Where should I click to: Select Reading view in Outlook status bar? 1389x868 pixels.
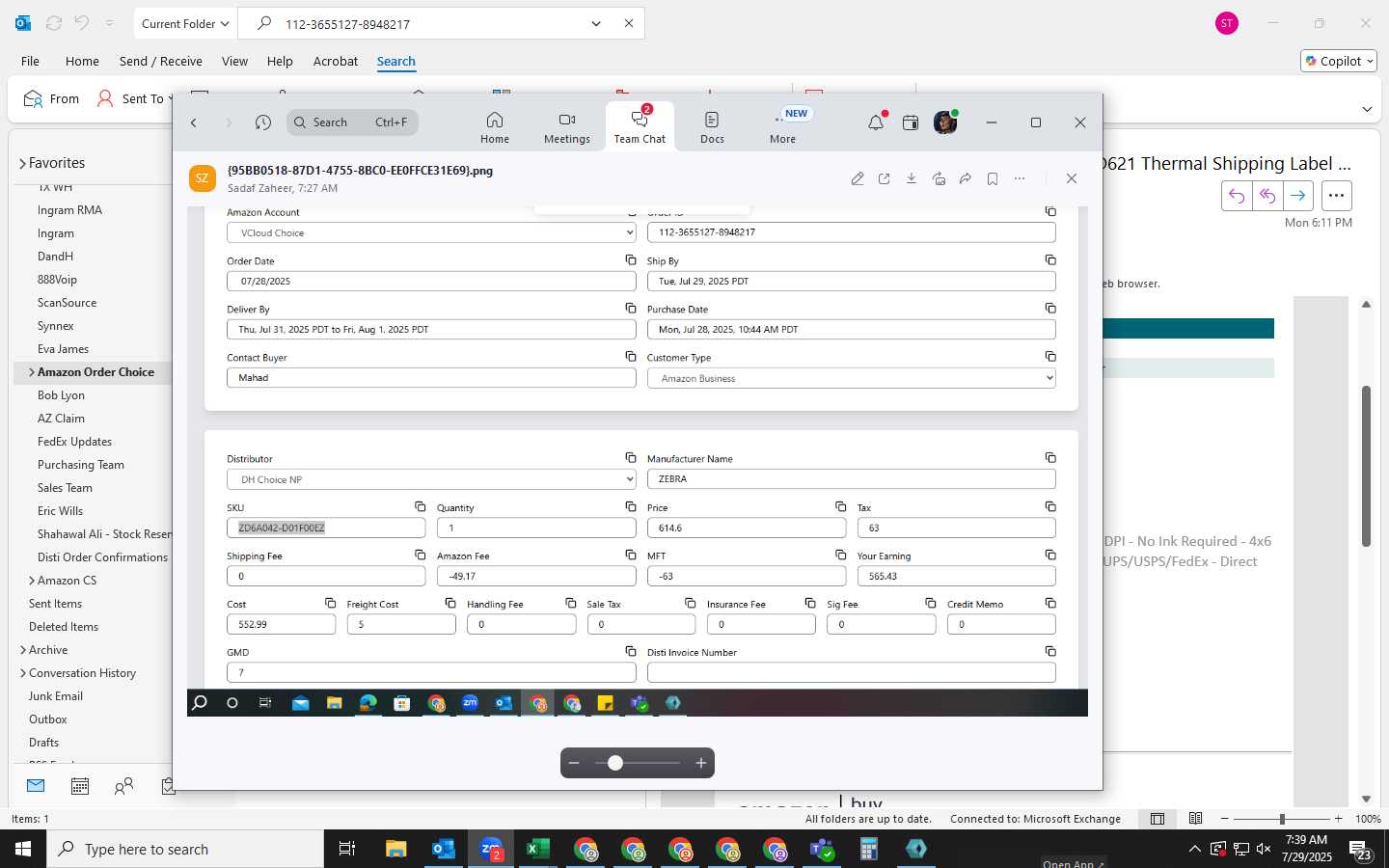1196,819
